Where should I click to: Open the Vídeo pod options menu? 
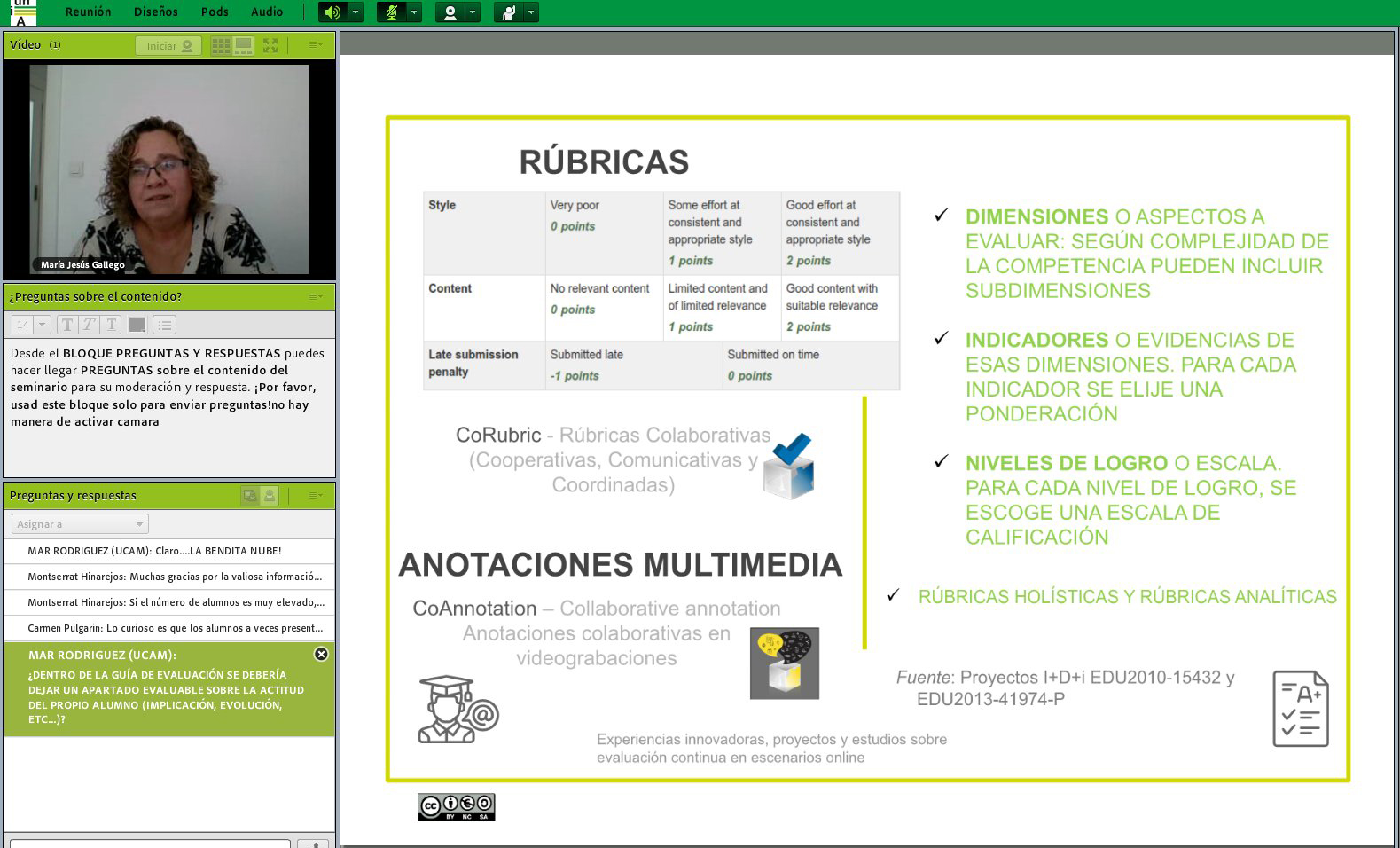[x=316, y=45]
